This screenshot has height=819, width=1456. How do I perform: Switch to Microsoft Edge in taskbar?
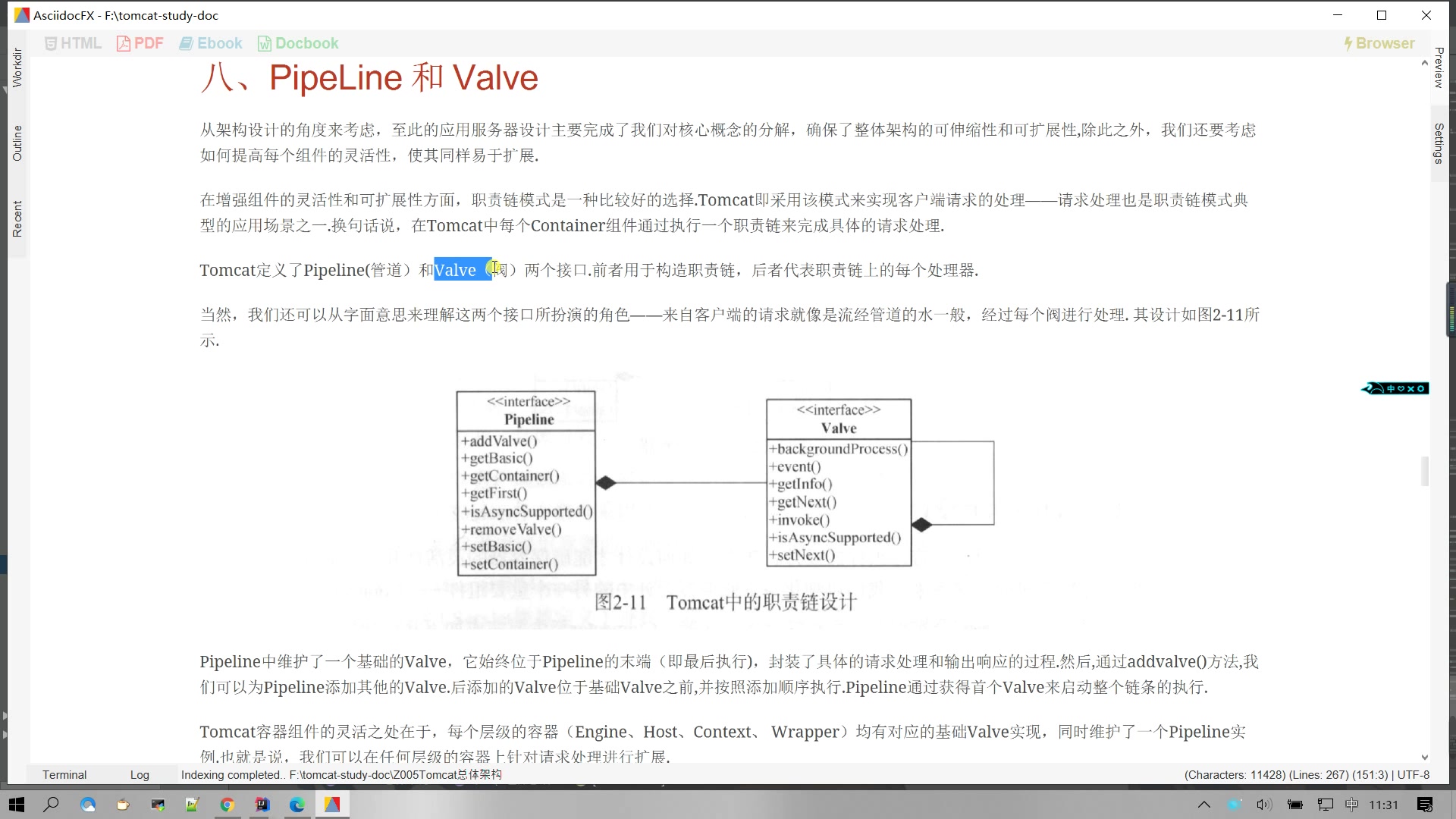pyautogui.click(x=297, y=805)
